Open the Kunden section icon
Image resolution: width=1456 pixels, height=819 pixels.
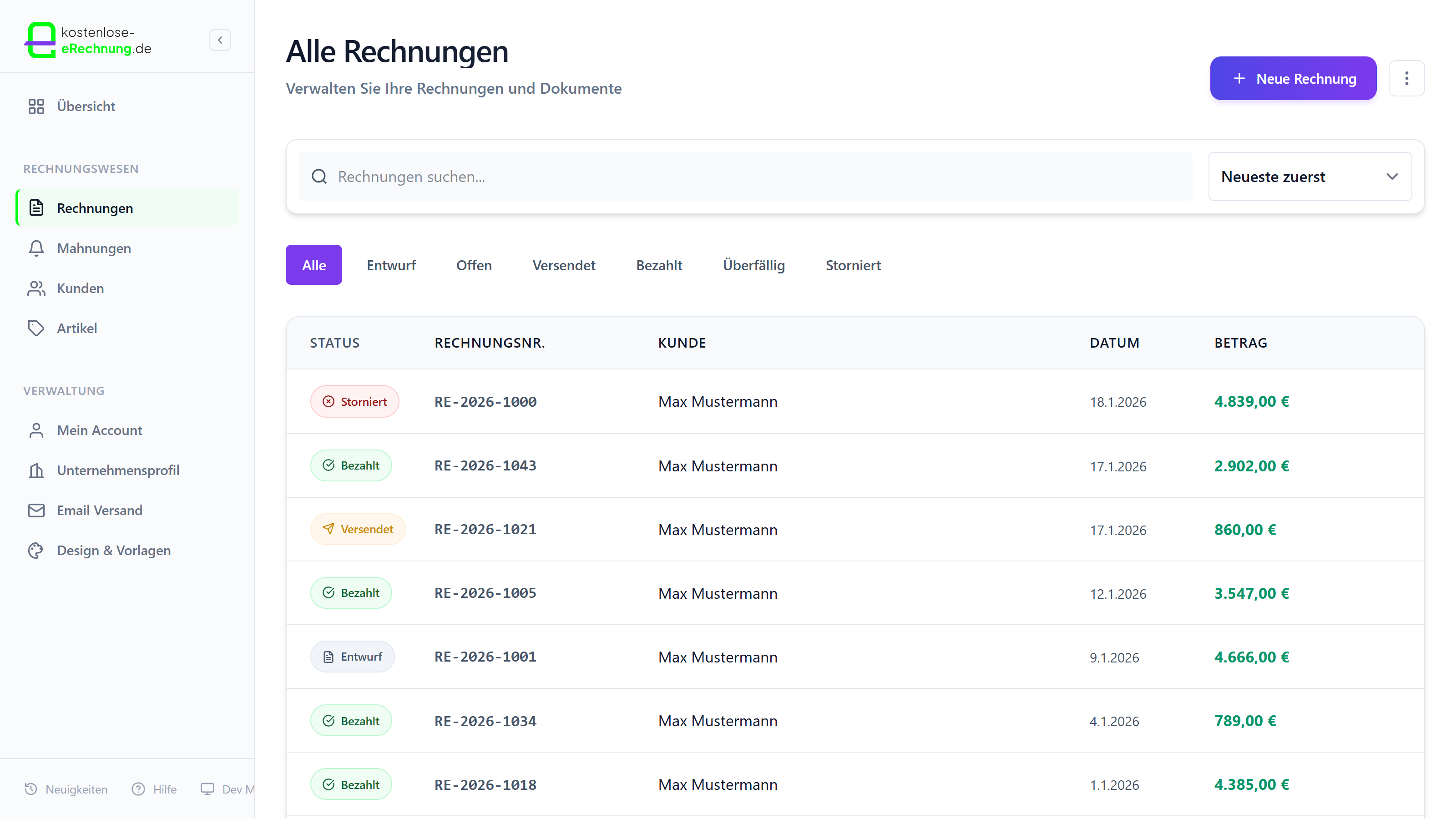tap(36, 288)
